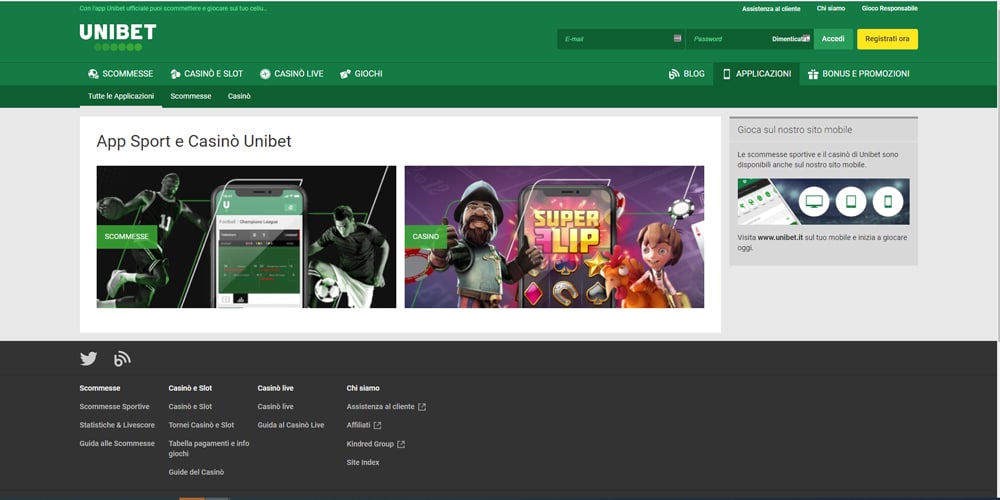Open the blog feed icon in footer

[122, 359]
